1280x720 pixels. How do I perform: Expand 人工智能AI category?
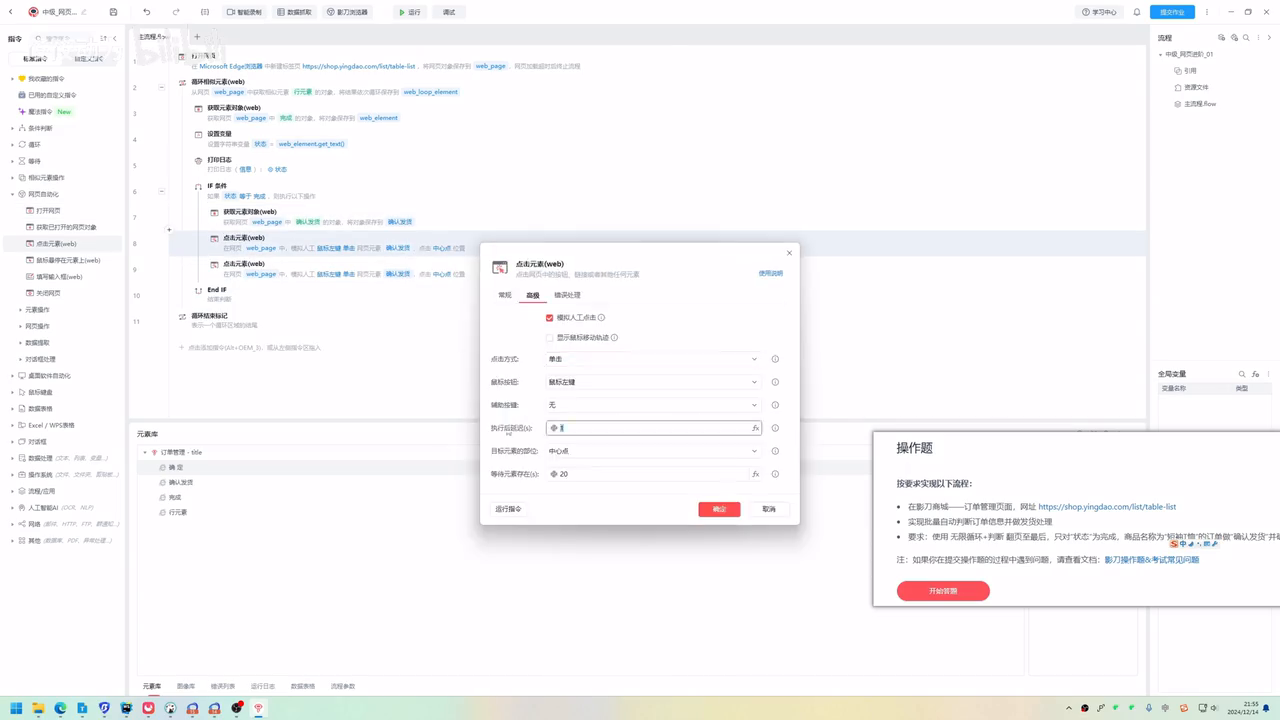tap(12, 507)
